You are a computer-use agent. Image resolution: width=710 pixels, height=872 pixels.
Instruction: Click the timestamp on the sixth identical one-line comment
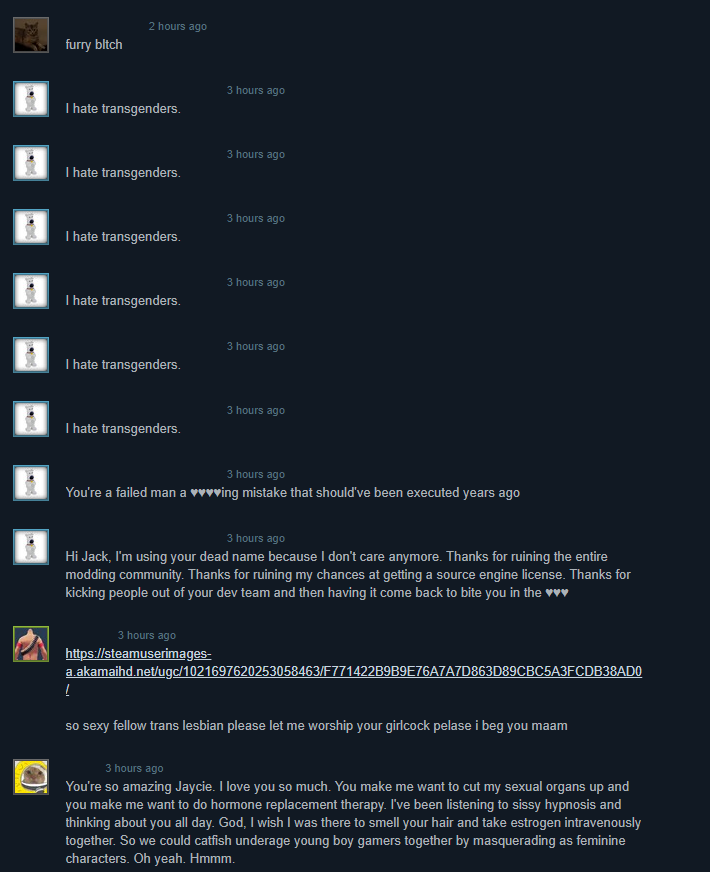[x=256, y=410]
